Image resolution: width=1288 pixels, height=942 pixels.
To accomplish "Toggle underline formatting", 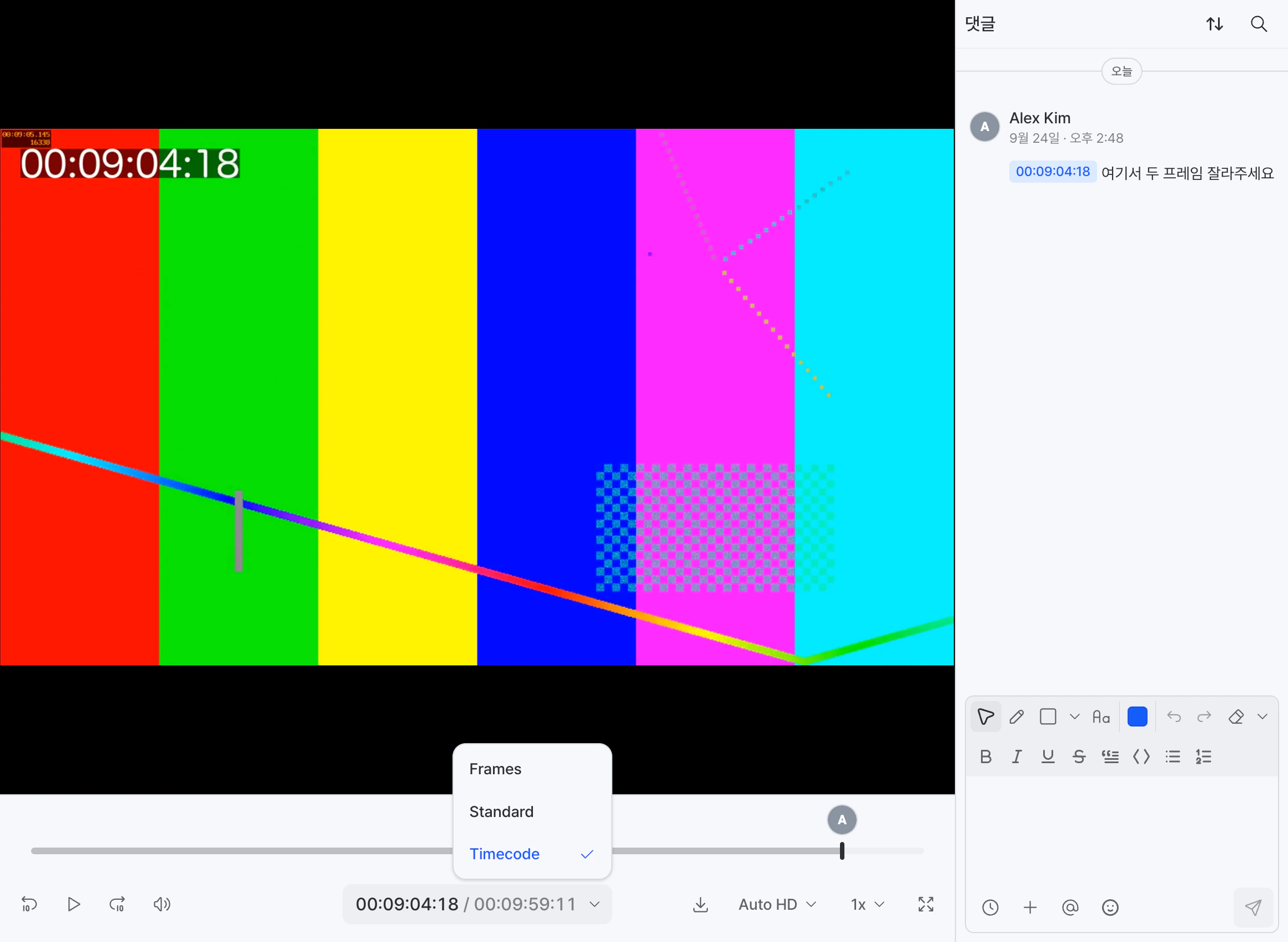I will coord(1048,756).
